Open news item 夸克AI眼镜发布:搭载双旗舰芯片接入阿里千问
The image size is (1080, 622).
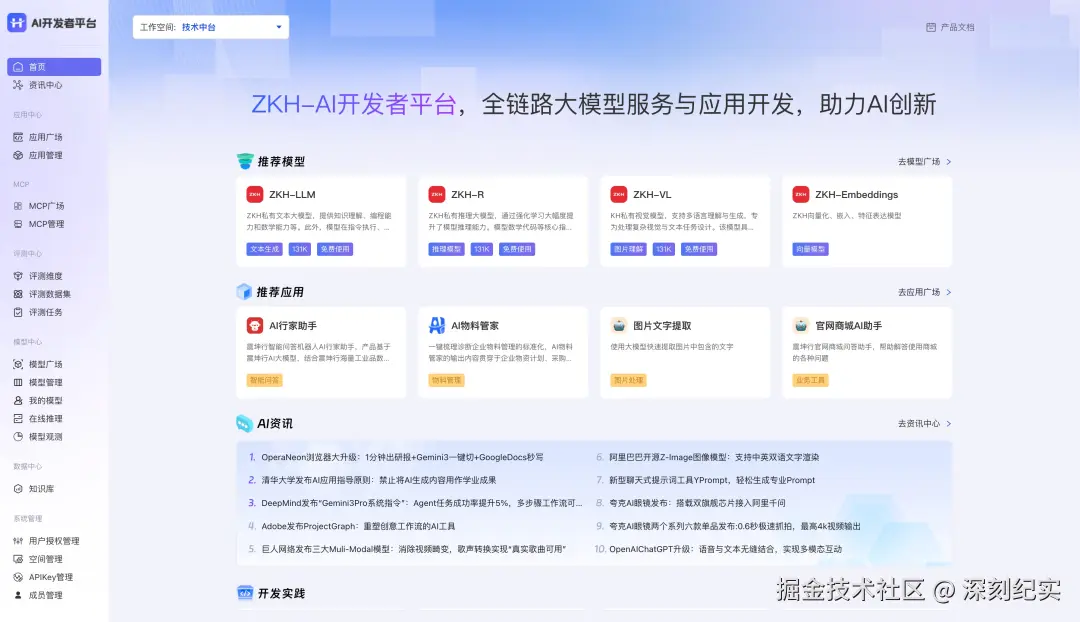pos(697,503)
